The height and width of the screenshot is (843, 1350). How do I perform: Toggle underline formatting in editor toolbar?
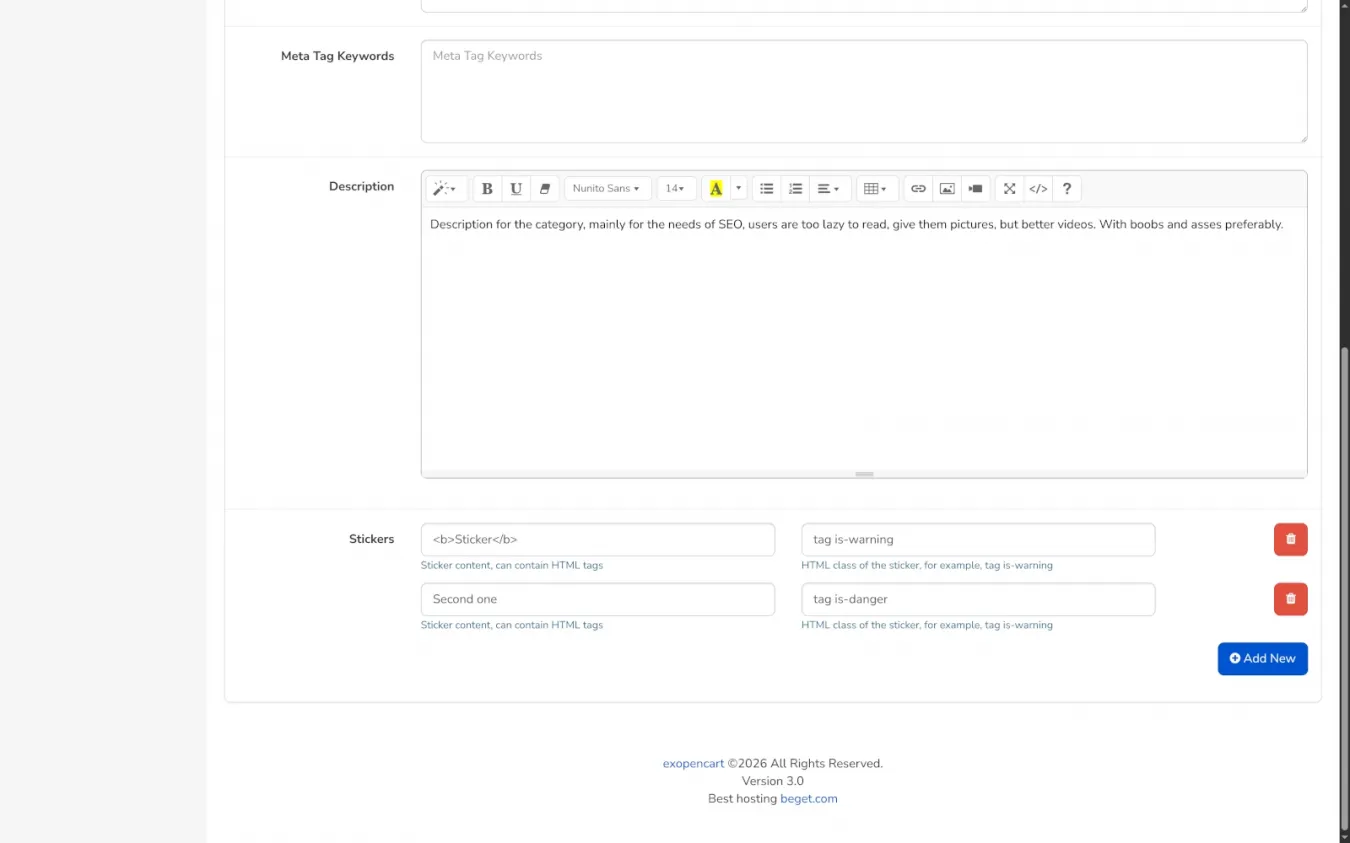[x=516, y=189]
